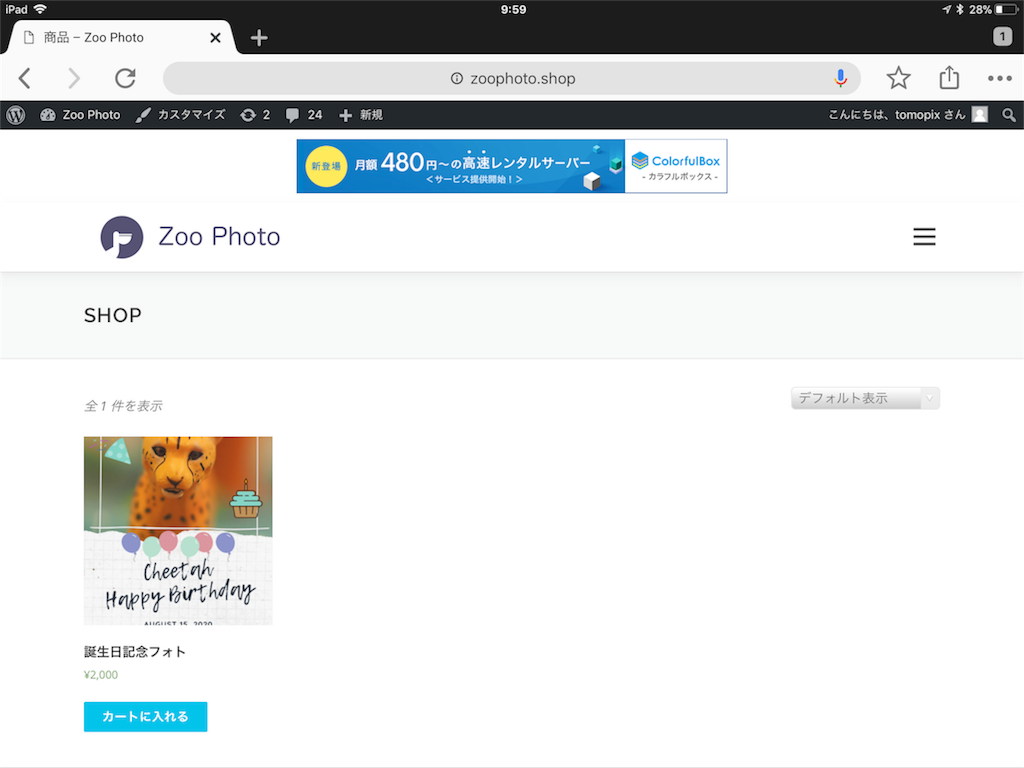Tap the microphone voice search icon
This screenshot has width=1024, height=768.
840,78
